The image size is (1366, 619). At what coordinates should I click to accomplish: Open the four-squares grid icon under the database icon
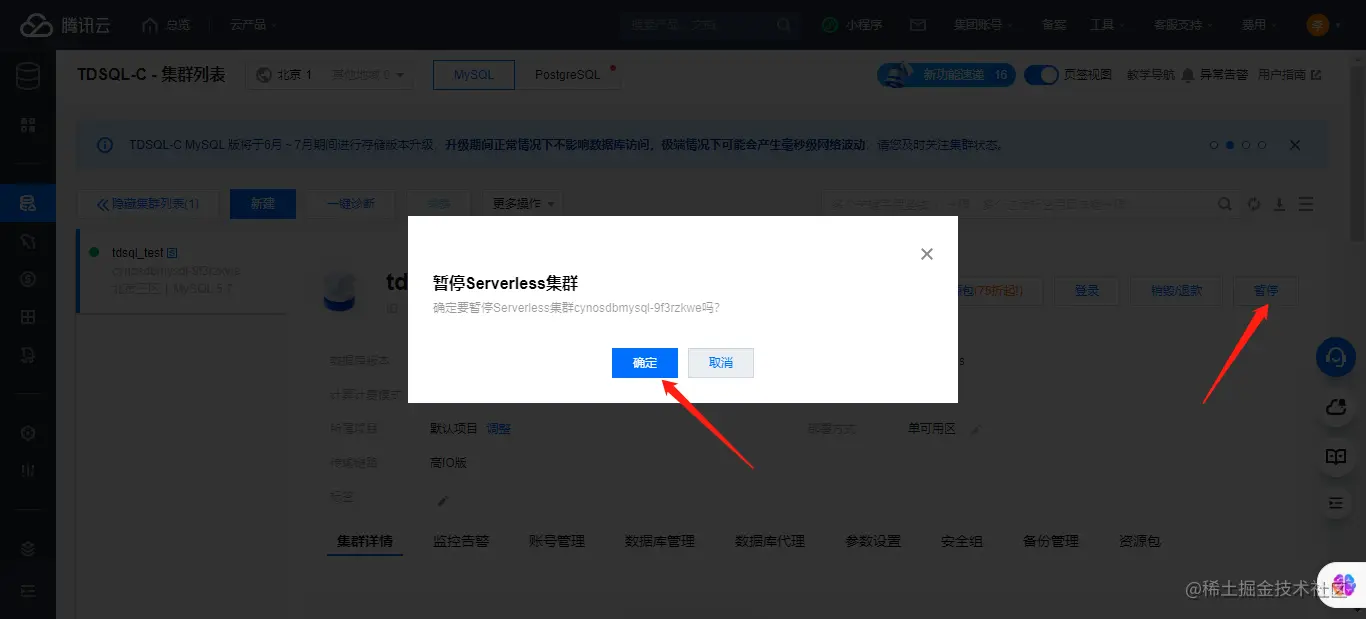pos(28,125)
